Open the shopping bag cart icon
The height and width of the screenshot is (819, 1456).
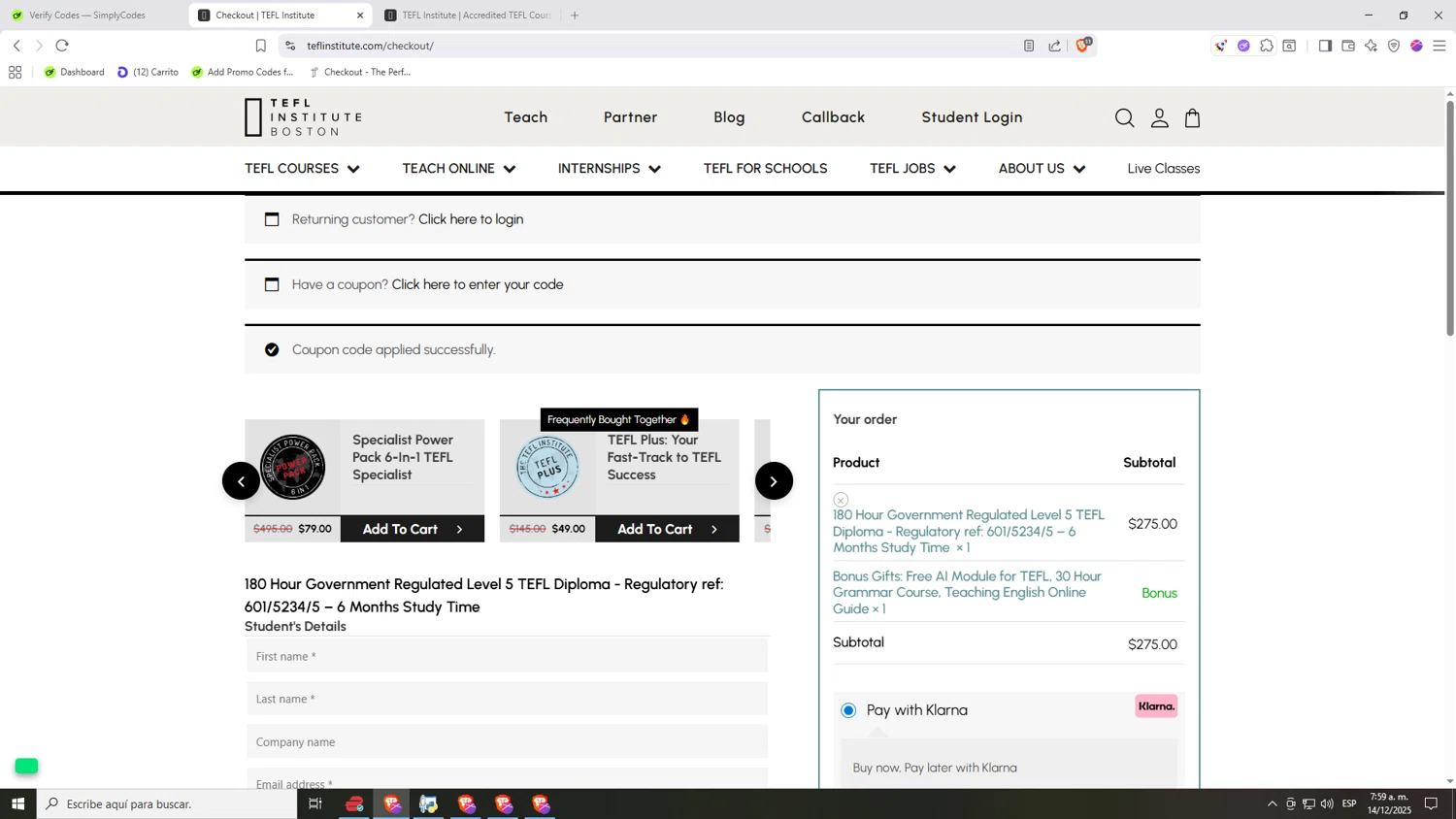tap(1193, 117)
